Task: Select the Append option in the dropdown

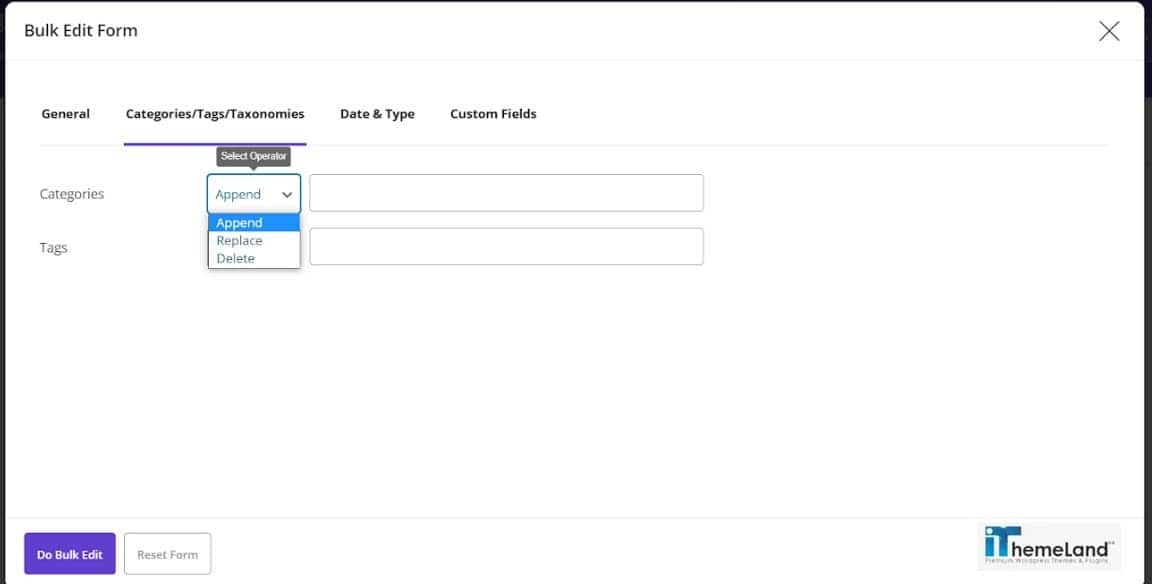Action: point(239,222)
